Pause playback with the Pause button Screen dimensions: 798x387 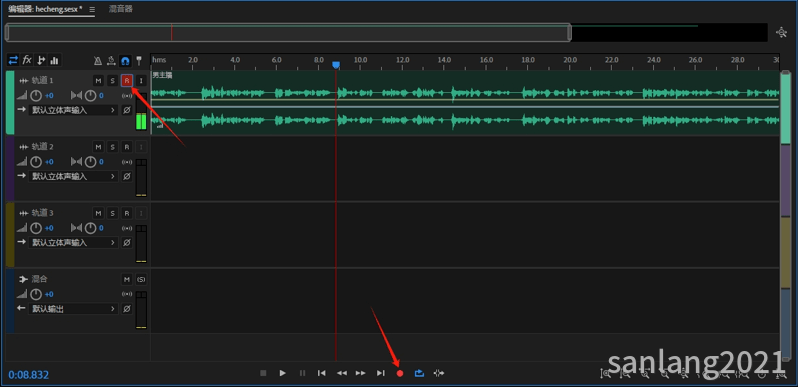(x=302, y=373)
